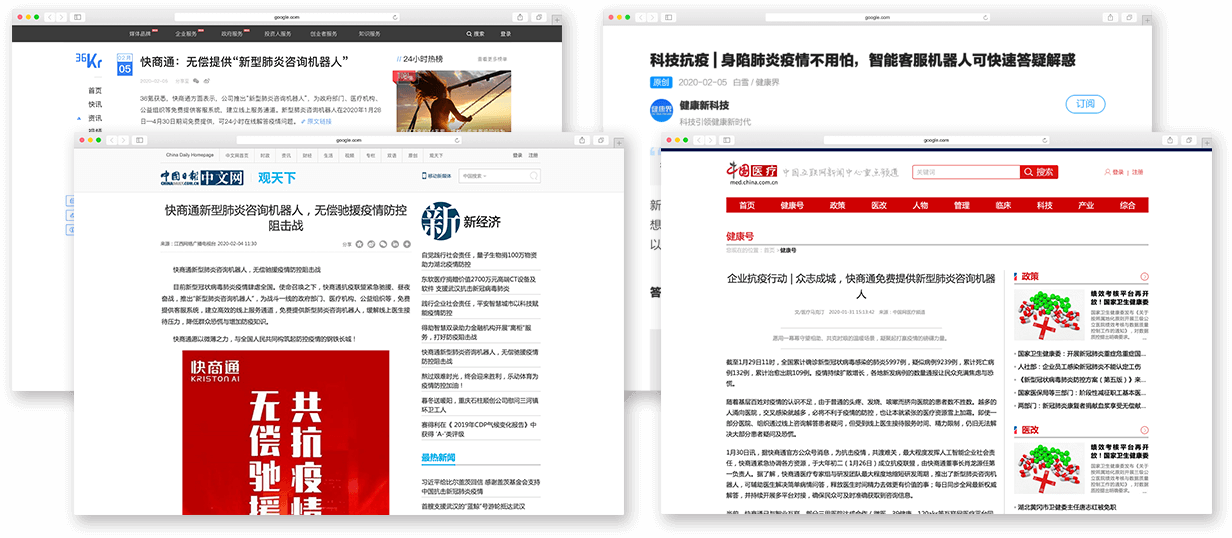The height and width of the screenshot is (538, 1232).
Task: Show tab overview in China Daily window
Action: click(601, 140)
